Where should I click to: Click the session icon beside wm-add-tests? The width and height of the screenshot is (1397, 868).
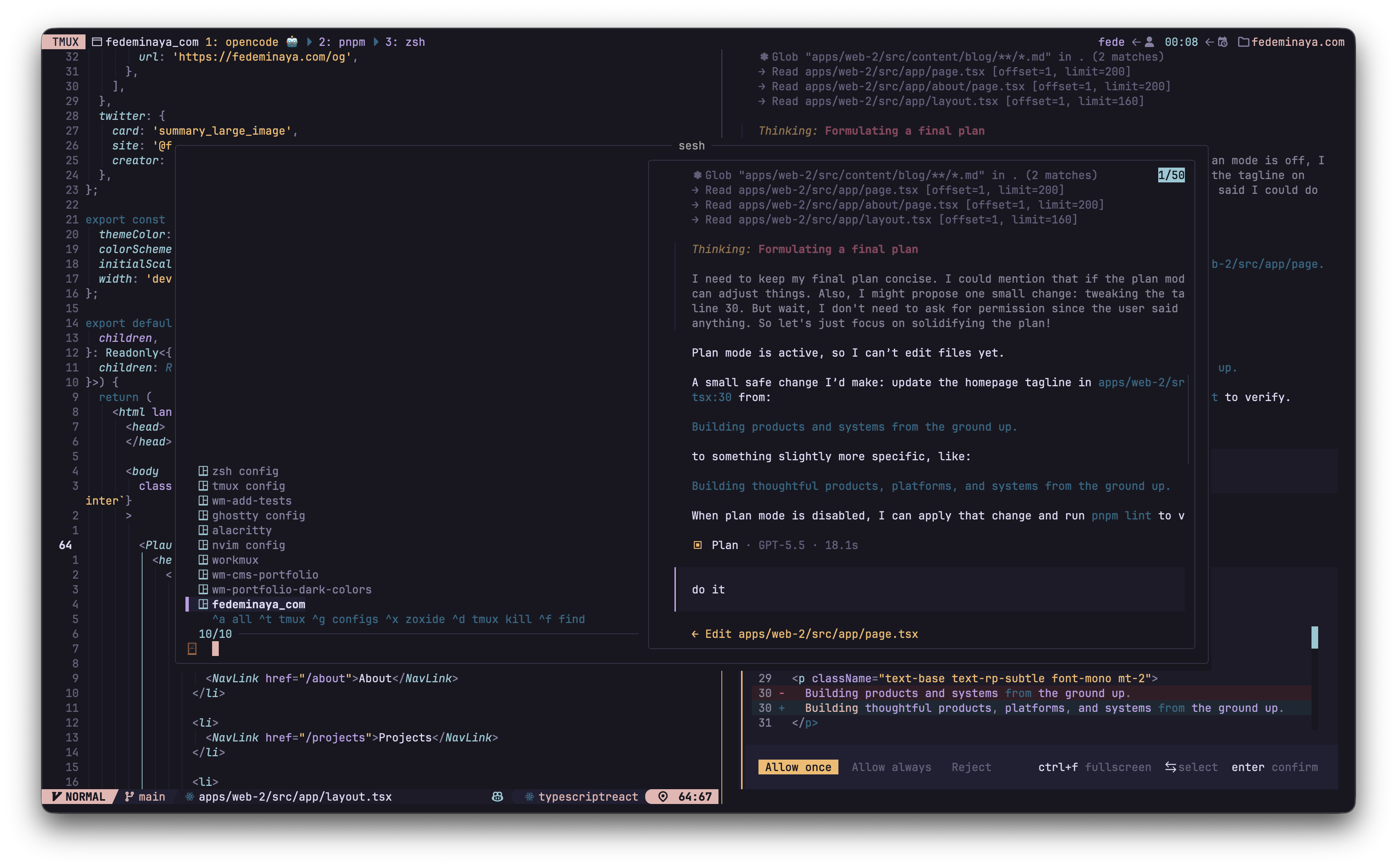203,501
